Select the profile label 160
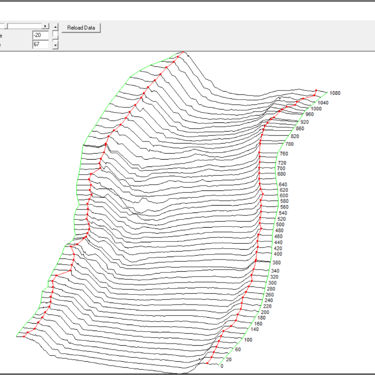 point(258,324)
